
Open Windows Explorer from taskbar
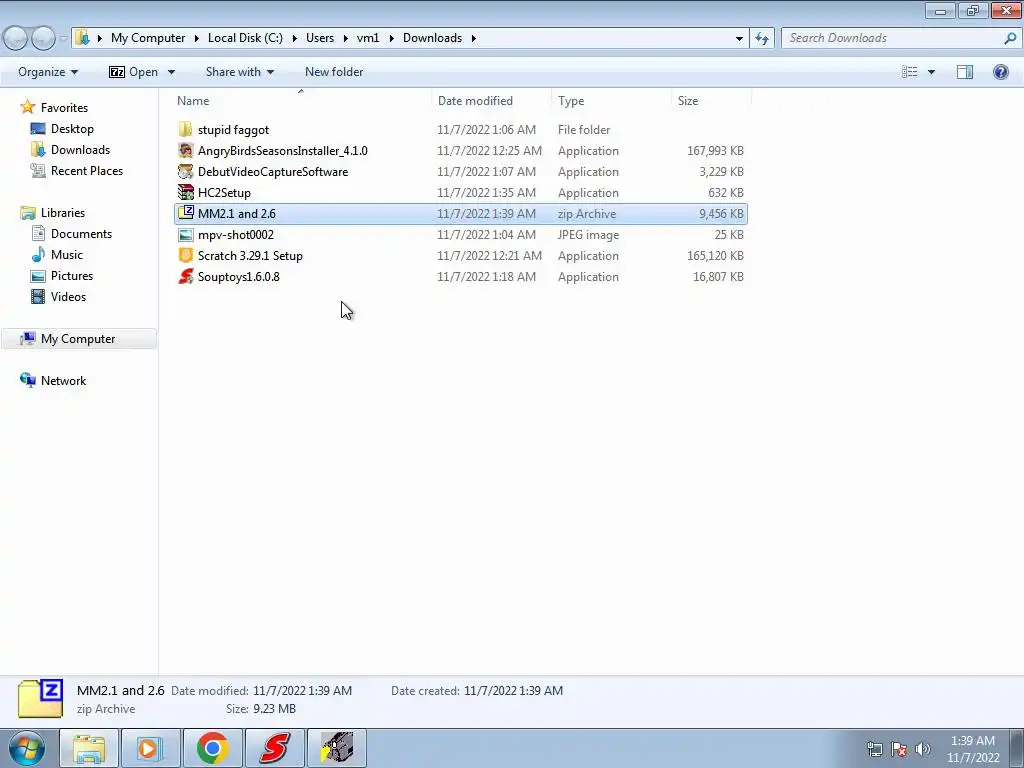click(x=89, y=748)
